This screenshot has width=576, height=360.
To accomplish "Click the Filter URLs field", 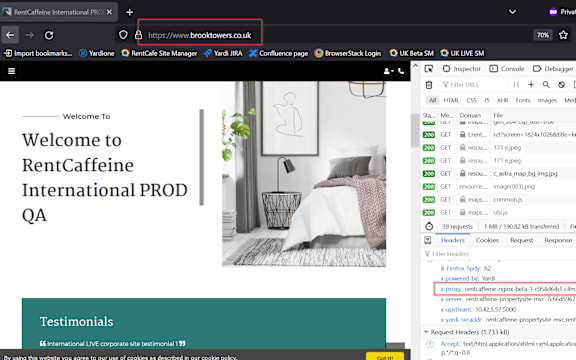I will pyautogui.click(x=473, y=85).
